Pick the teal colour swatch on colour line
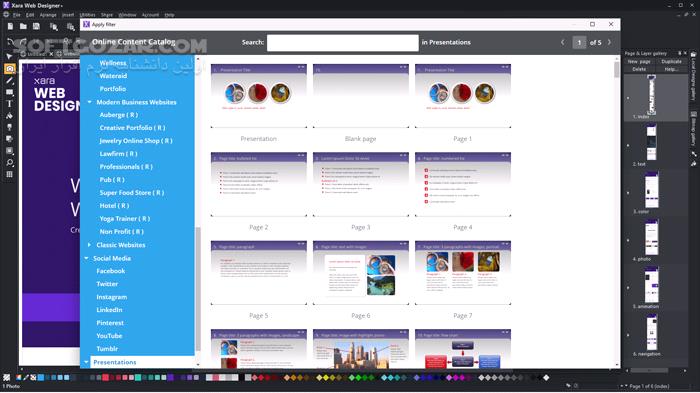The height and width of the screenshot is (393, 700). [x=138, y=378]
